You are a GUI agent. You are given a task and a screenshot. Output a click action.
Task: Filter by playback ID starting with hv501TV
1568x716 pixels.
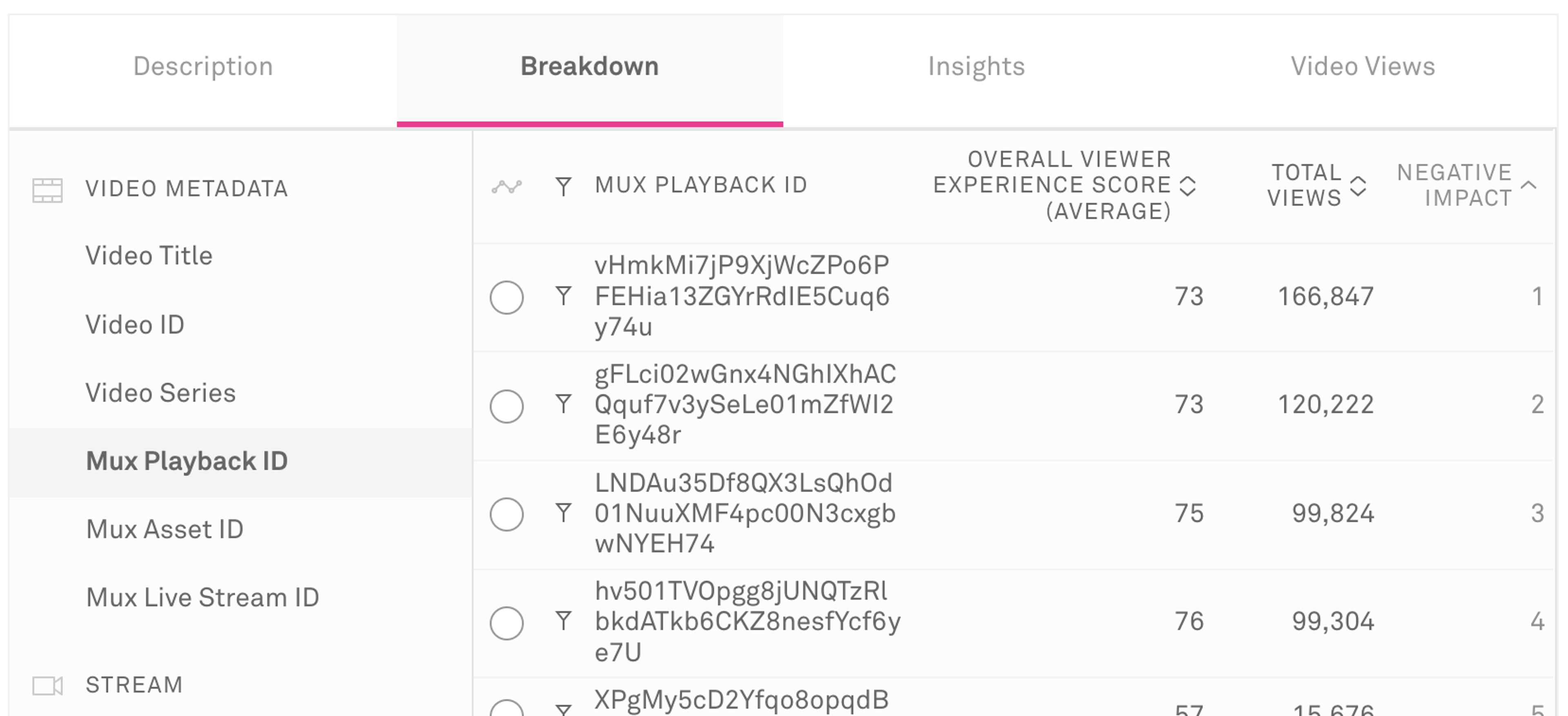click(x=563, y=622)
